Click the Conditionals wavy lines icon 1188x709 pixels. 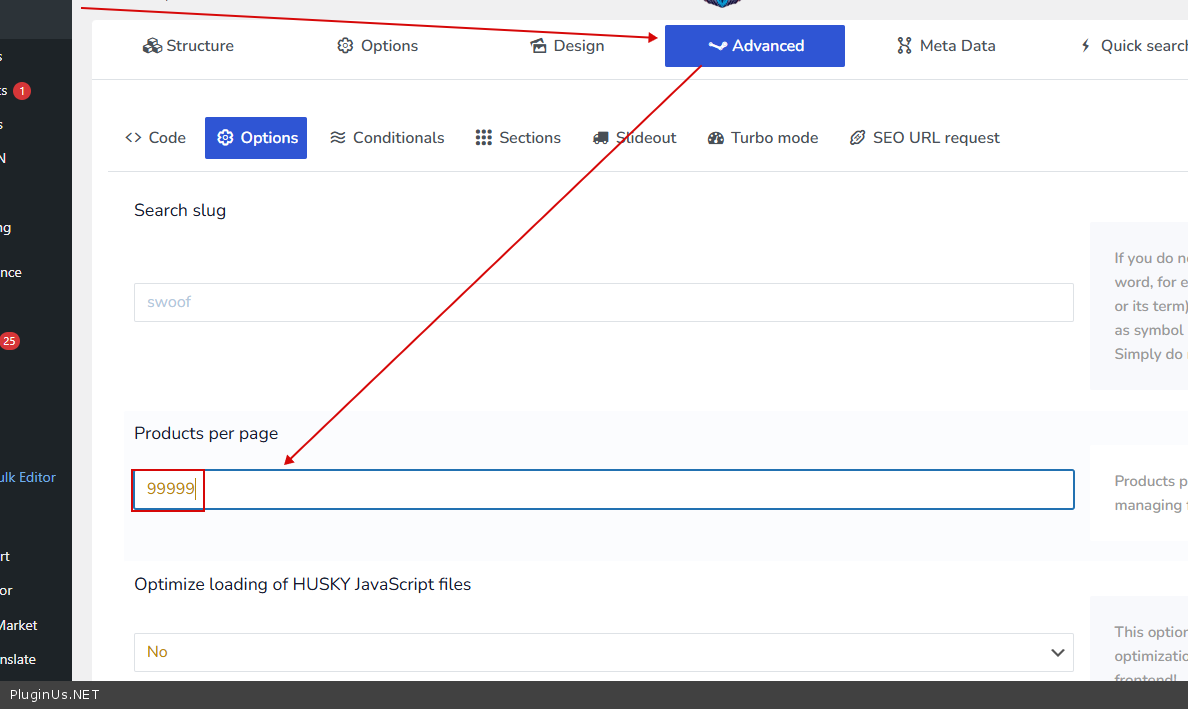click(x=338, y=138)
